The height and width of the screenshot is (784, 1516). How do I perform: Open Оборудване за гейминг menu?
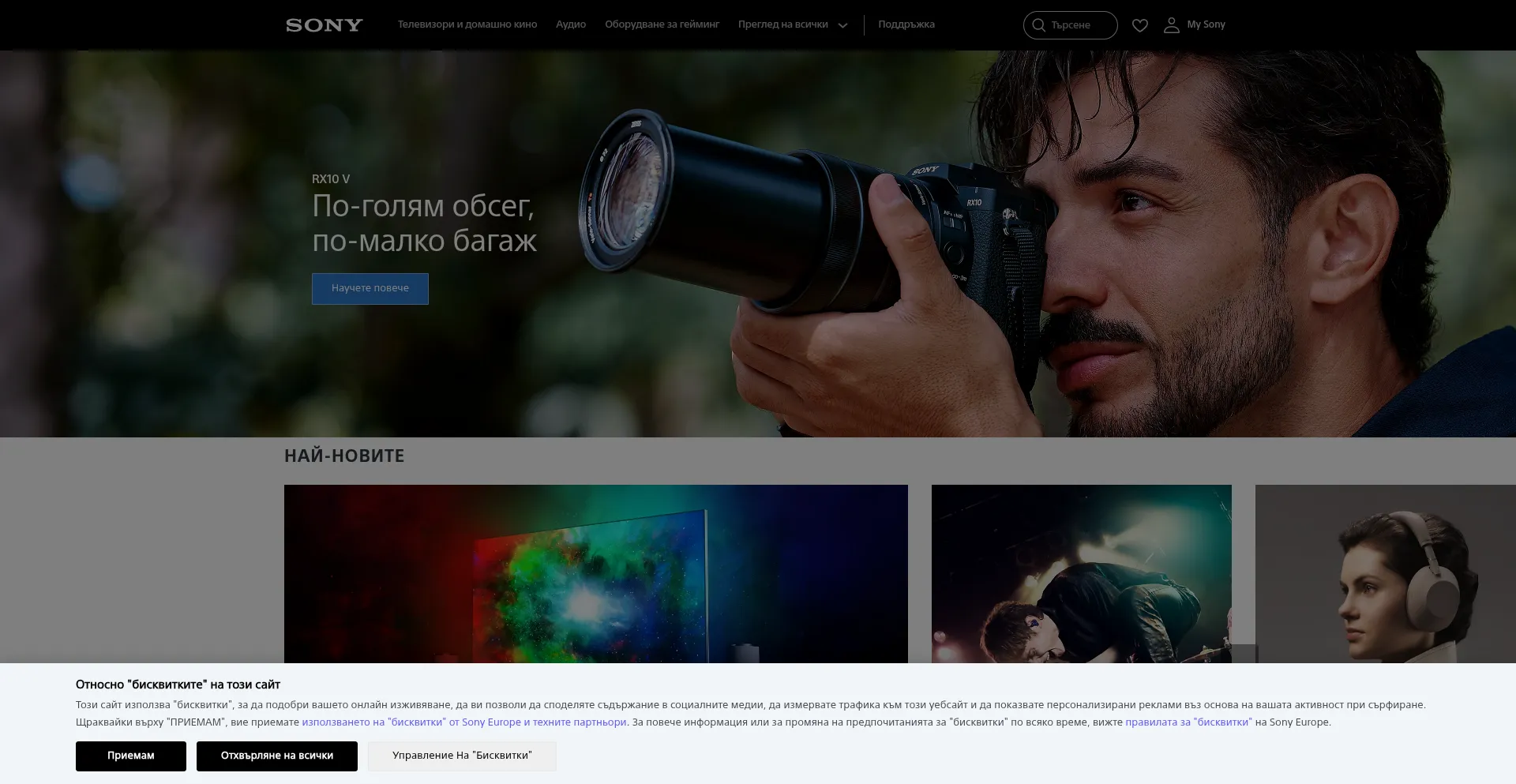click(662, 24)
